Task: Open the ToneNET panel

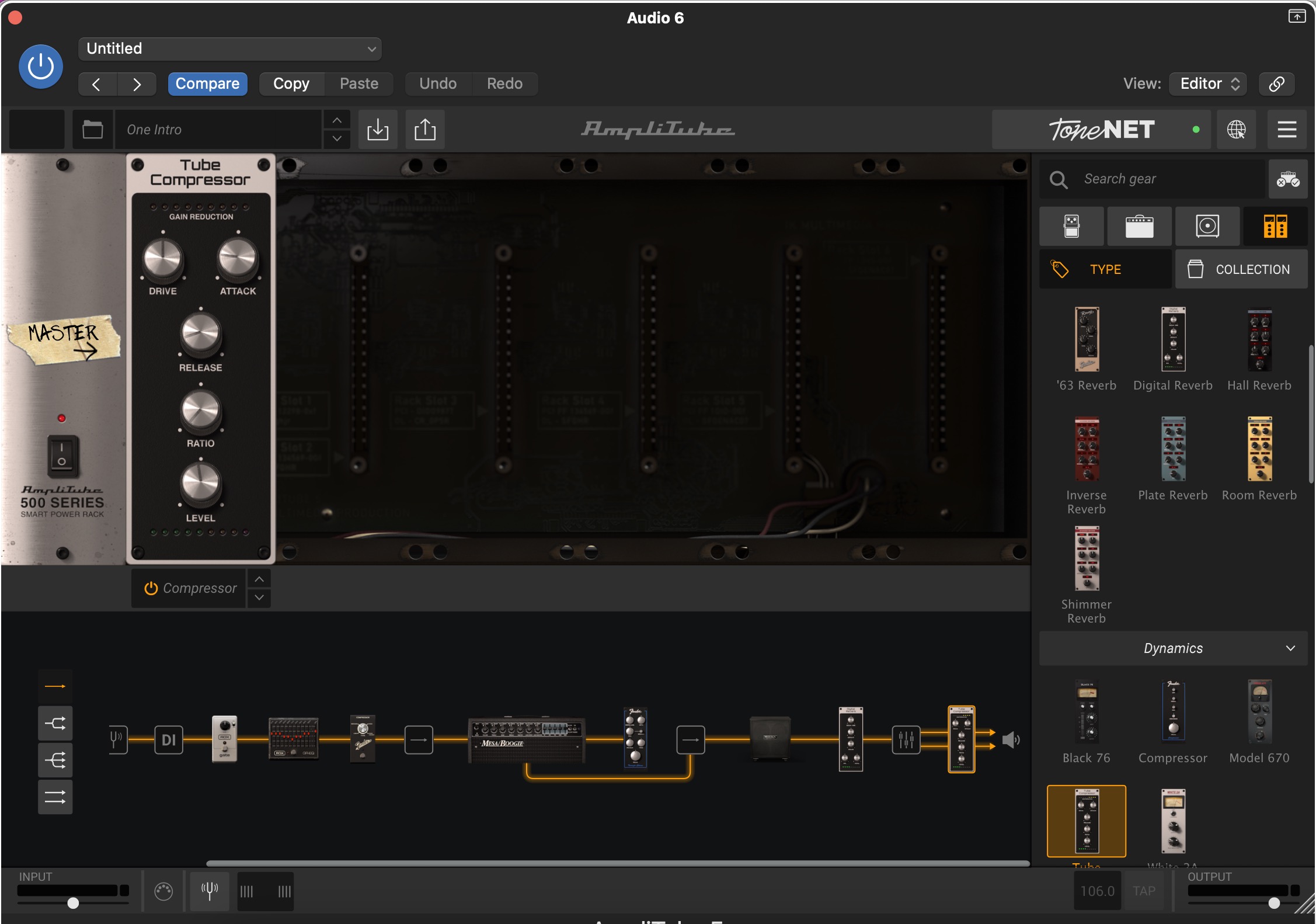Action: click(1102, 129)
